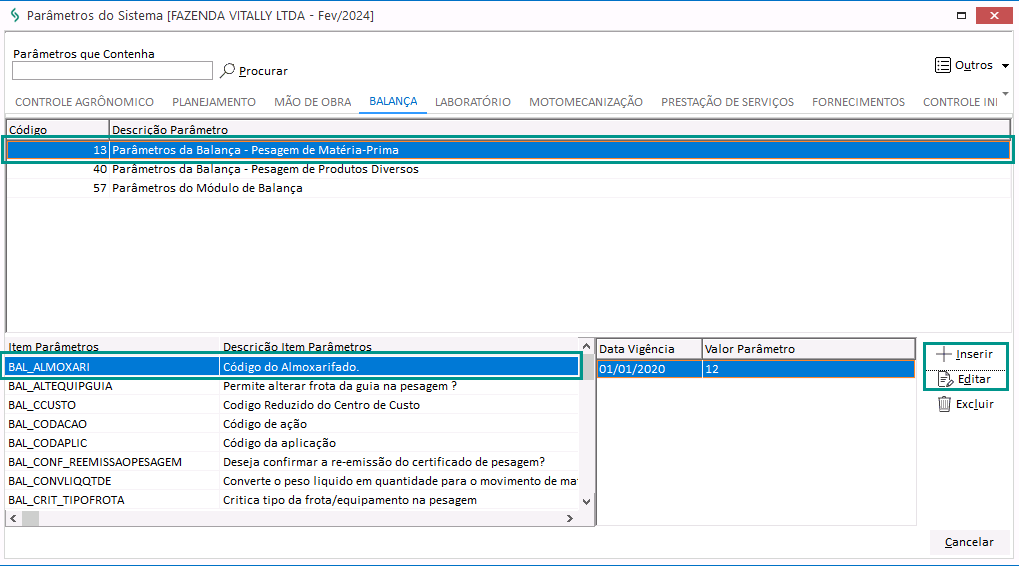Open the PRESTAÇÃO DE SERVIÇOS tab
This screenshot has width=1019, height=566.
pyautogui.click(x=727, y=102)
